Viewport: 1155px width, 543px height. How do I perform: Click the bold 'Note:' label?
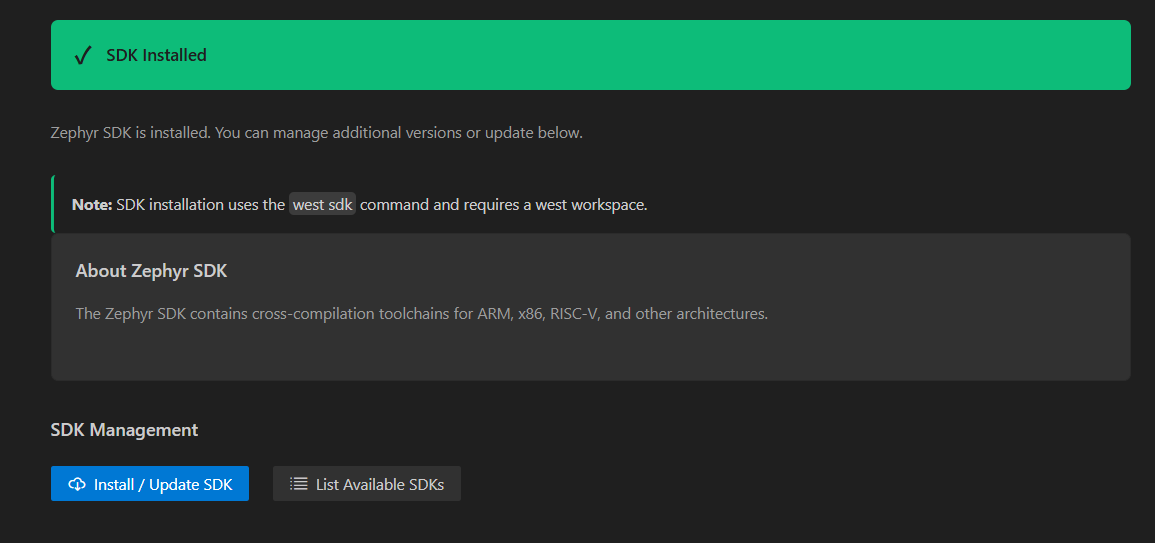(92, 205)
